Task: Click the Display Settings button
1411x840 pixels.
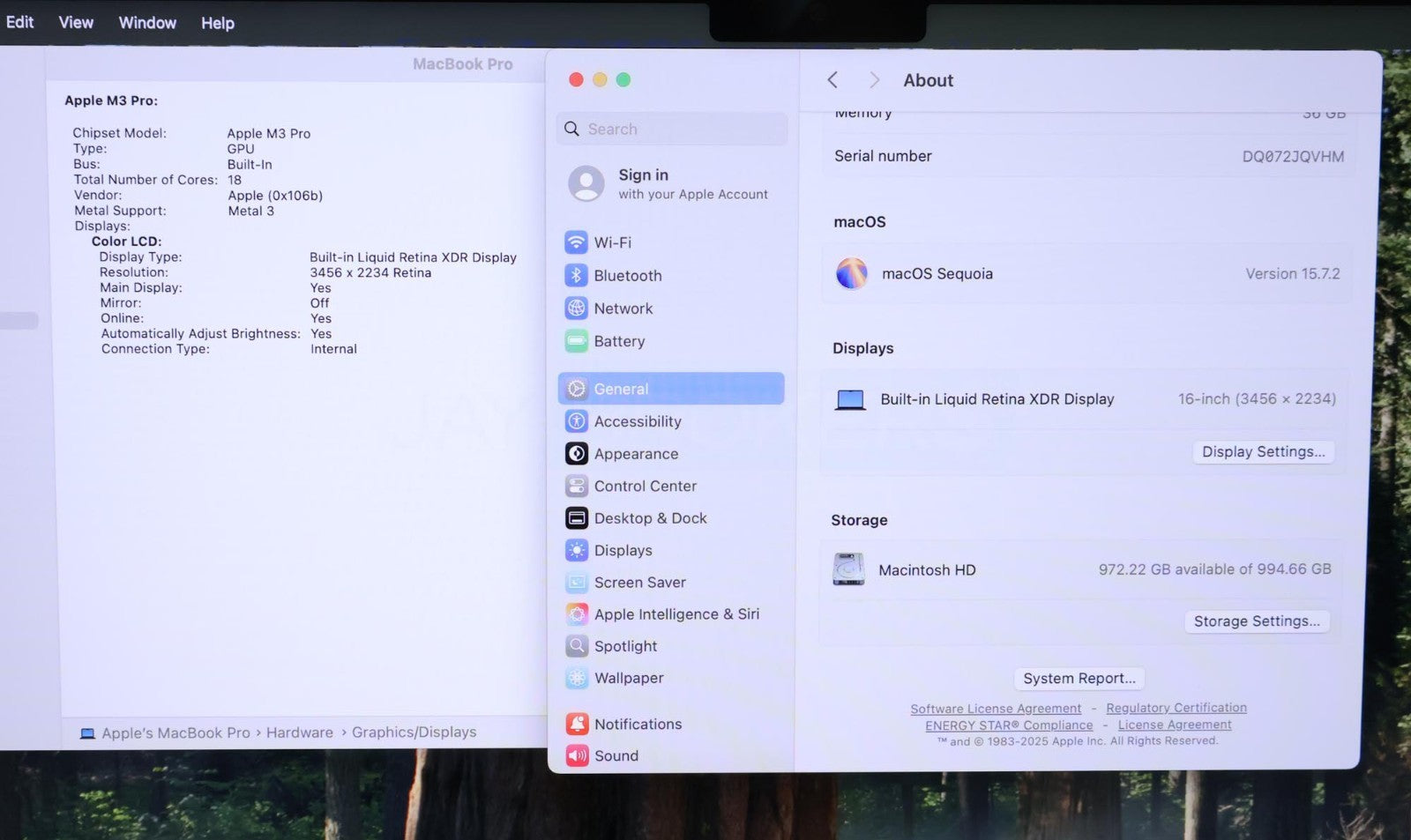Action: (1263, 451)
